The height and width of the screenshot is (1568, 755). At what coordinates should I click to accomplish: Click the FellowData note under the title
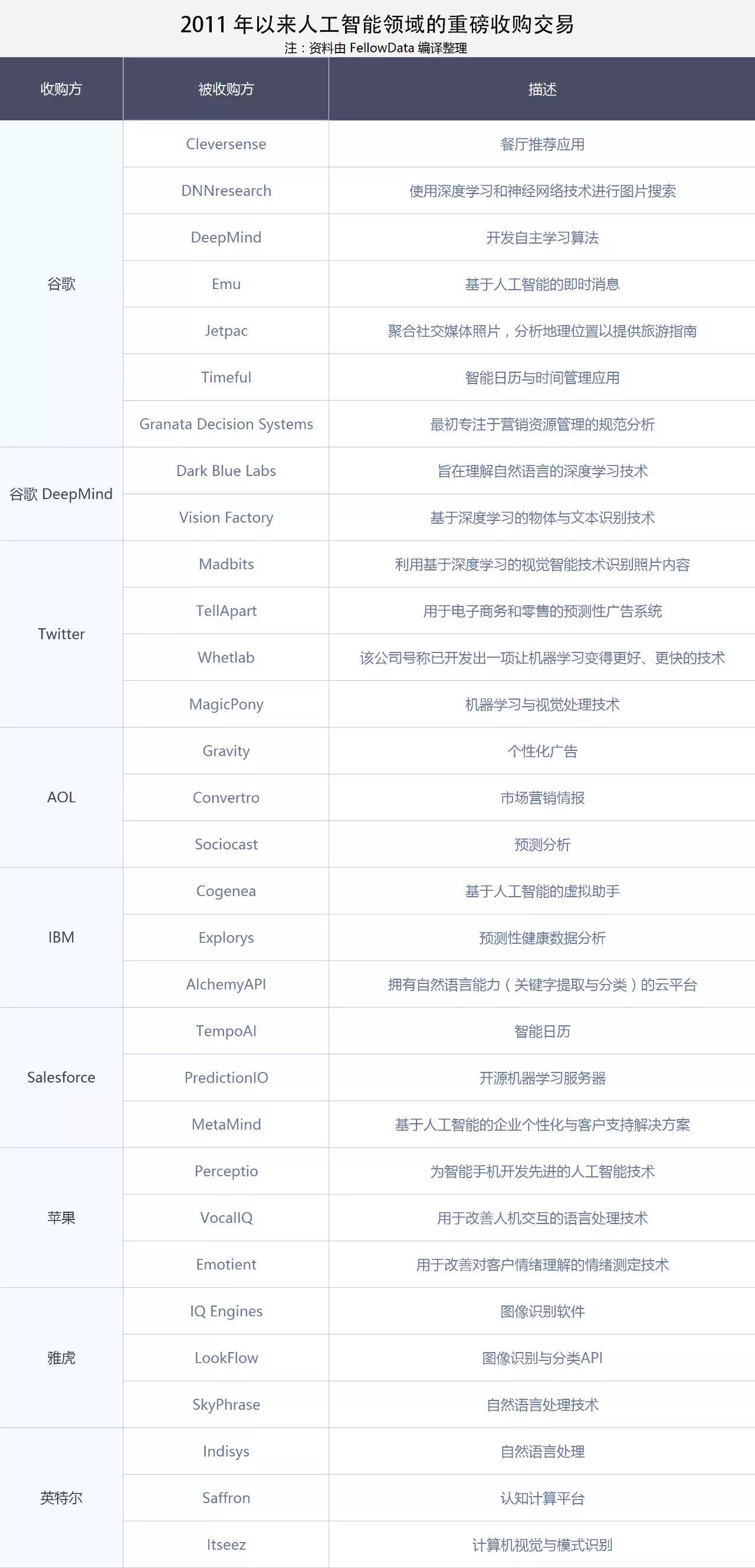376,47
